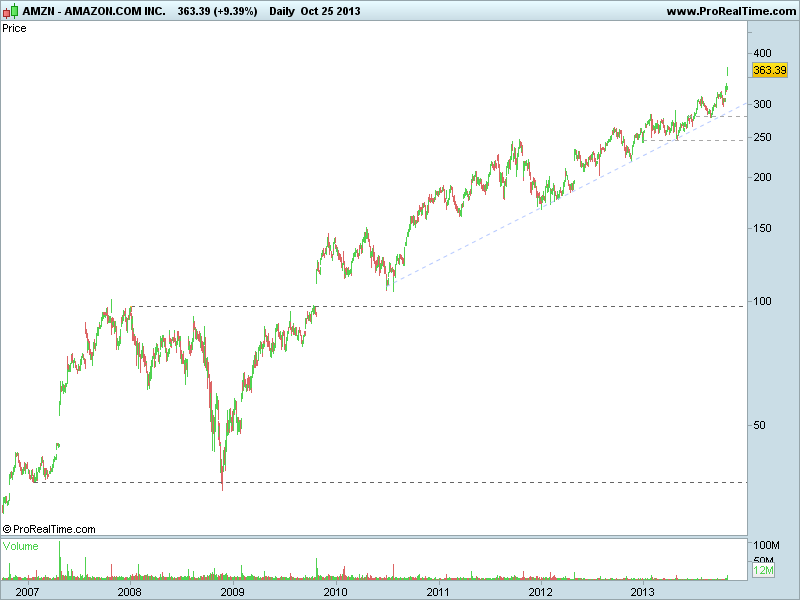800x600 pixels.
Task: Click the 2008 date axis label
Action: coord(130,592)
